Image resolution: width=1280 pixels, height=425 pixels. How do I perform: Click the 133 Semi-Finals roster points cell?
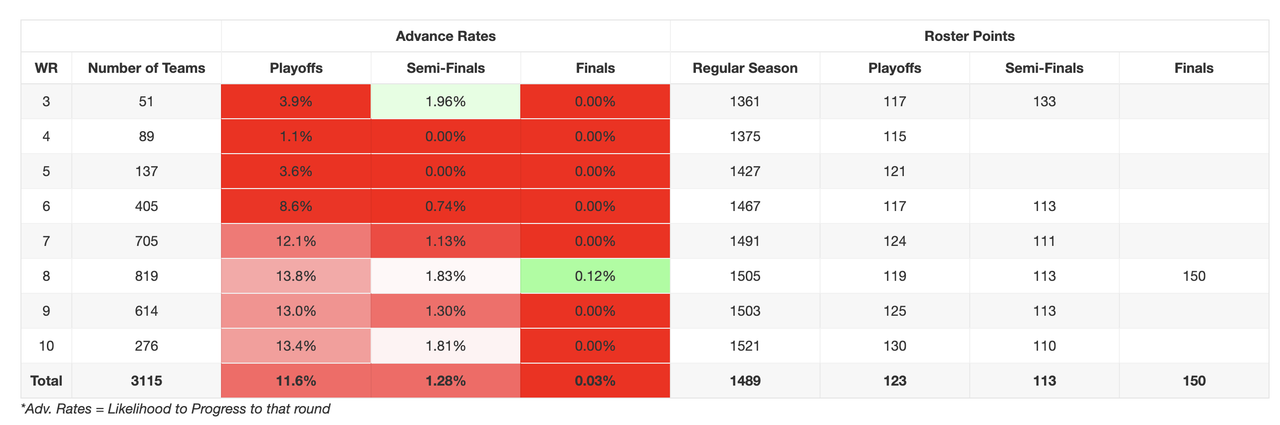1044,101
